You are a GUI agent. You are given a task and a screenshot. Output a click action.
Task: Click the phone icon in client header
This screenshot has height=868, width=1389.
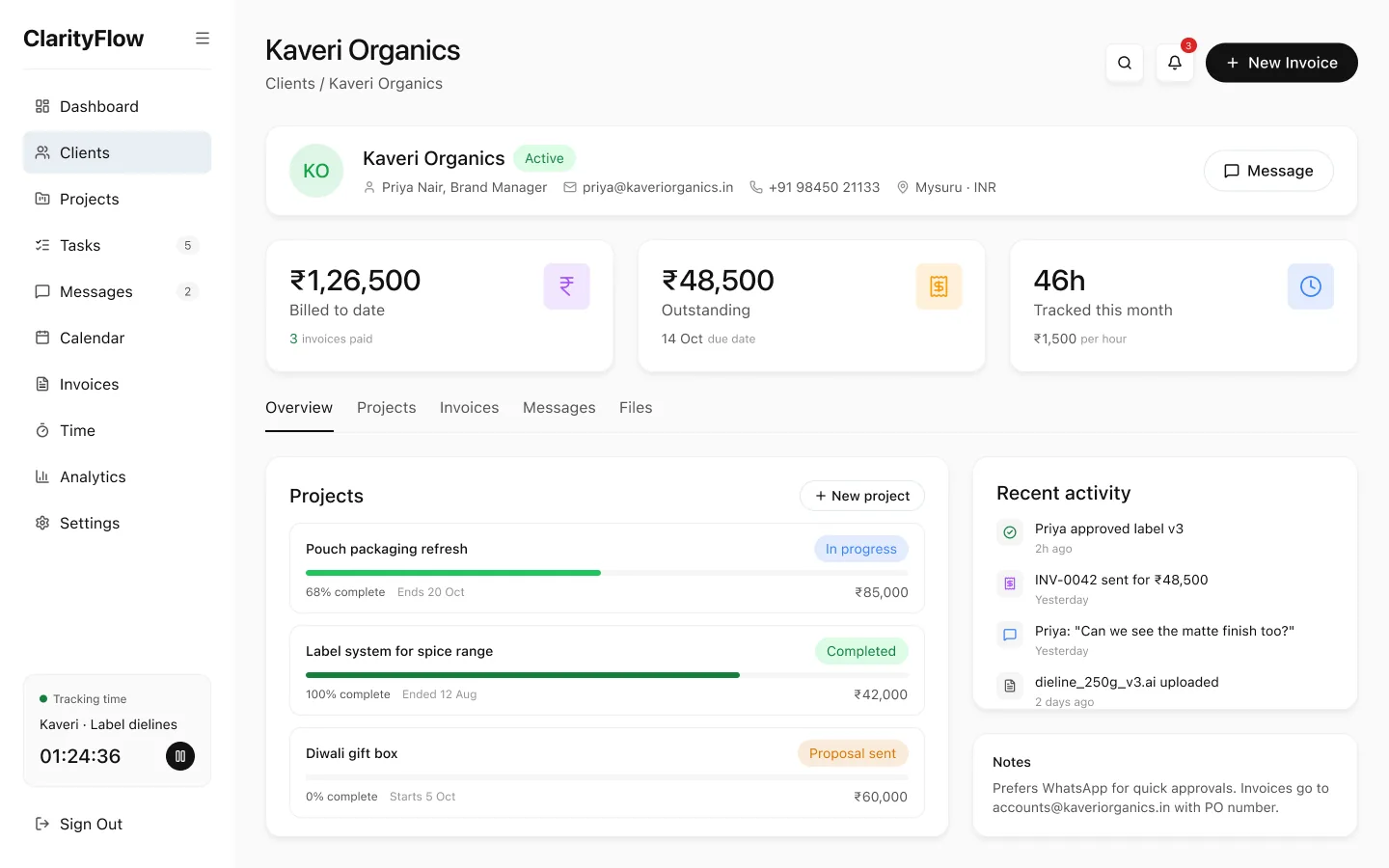pyautogui.click(x=756, y=187)
